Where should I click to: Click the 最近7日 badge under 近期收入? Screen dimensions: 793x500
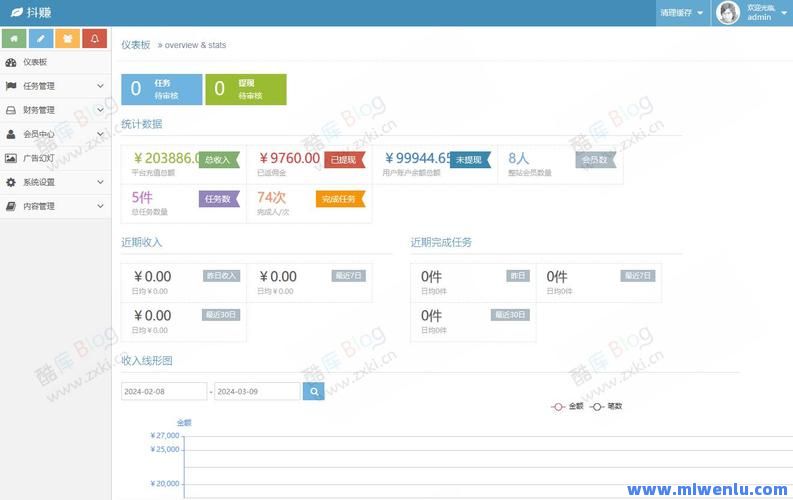click(x=348, y=276)
